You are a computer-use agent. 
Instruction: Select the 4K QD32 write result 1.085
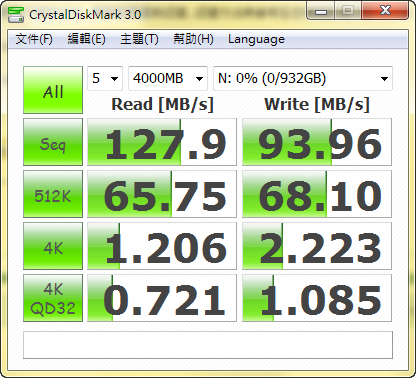(317, 298)
